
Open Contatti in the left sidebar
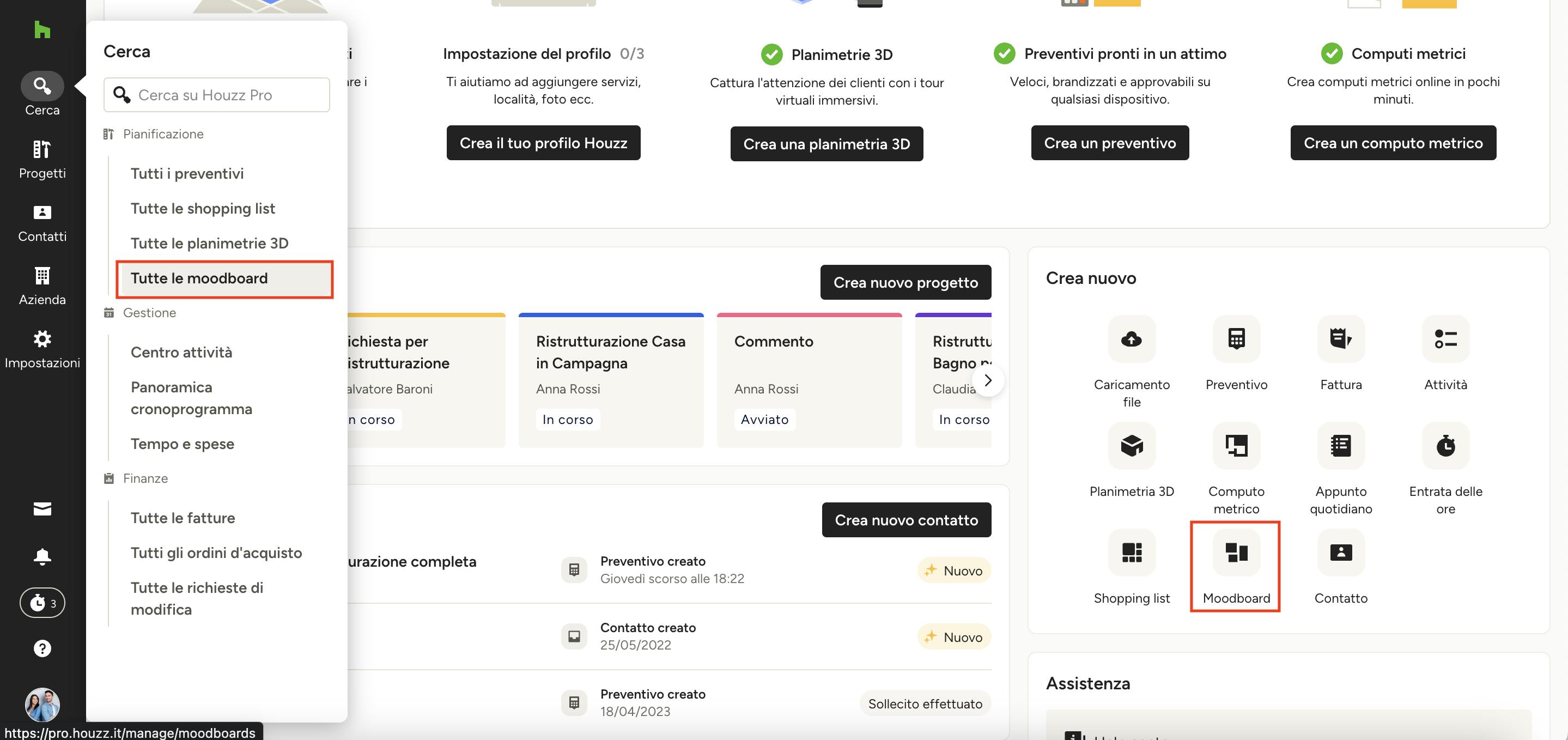(x=42, y=223)
